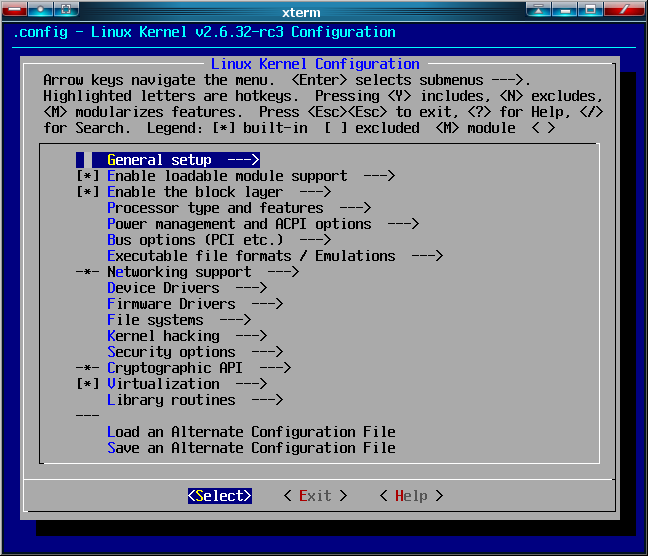The height and width of the screenshot is (556, 648).
Task: Click the Exit button
Action: pos(315,496)
